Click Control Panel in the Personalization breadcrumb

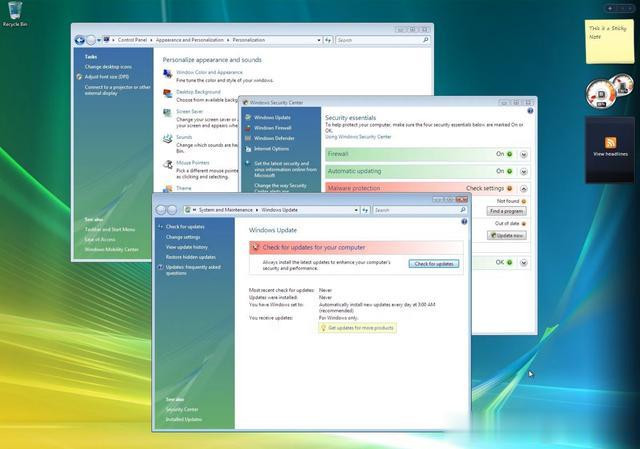(x=132, y=40)
